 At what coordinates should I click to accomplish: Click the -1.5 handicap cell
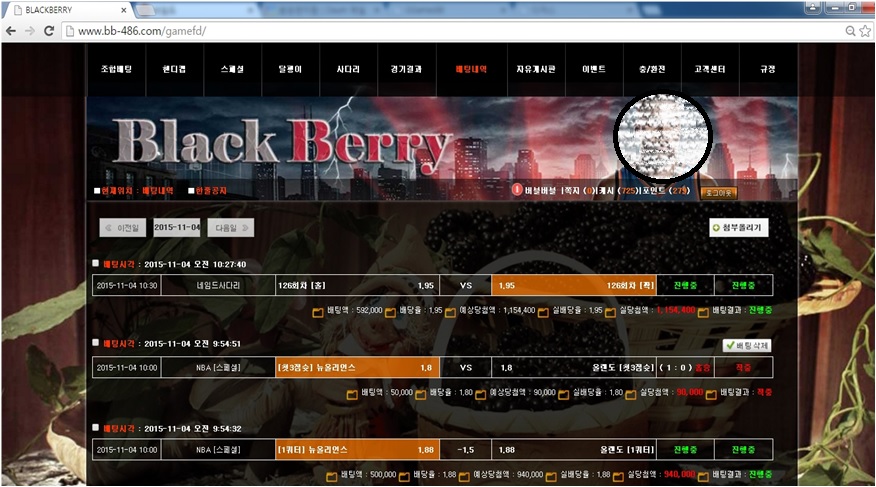coord(465,450)
